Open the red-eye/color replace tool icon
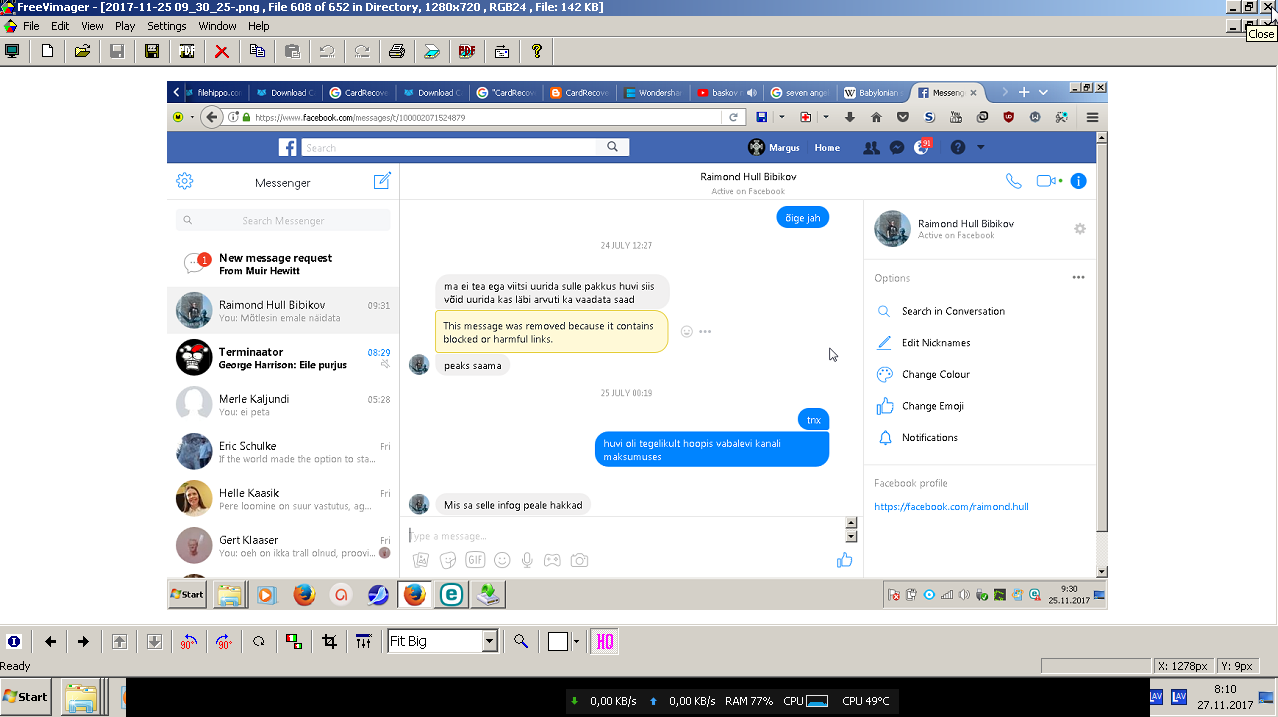This screenshot has height=717, width=1278. (294, 641)
